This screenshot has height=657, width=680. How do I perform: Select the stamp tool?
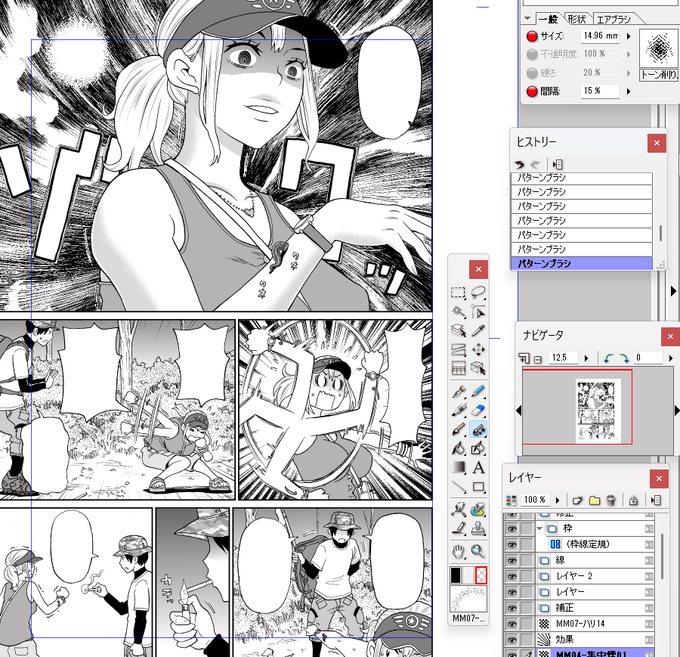tap(478, 528)
